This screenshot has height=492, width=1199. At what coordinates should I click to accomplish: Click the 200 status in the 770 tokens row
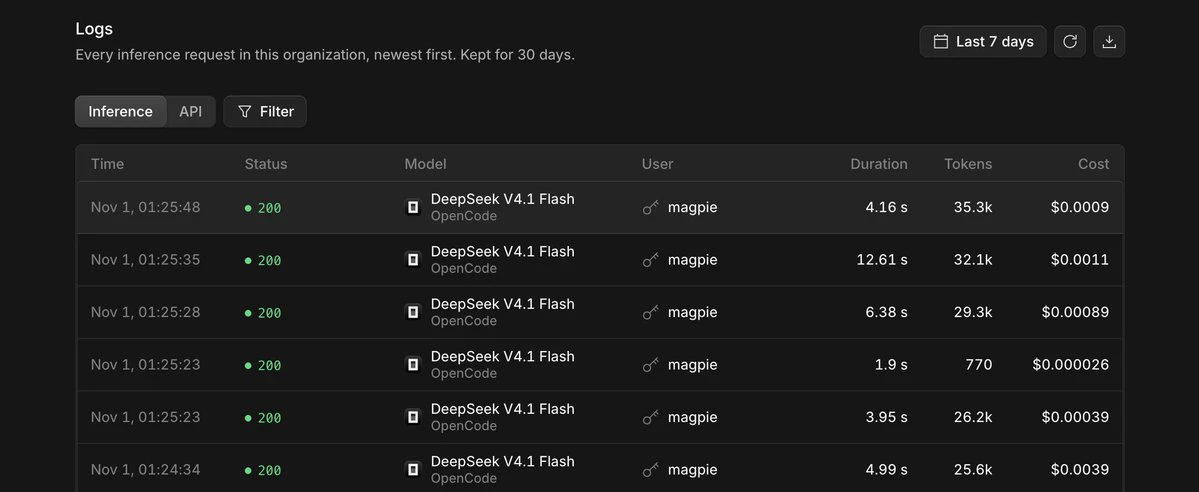[263, 366]
